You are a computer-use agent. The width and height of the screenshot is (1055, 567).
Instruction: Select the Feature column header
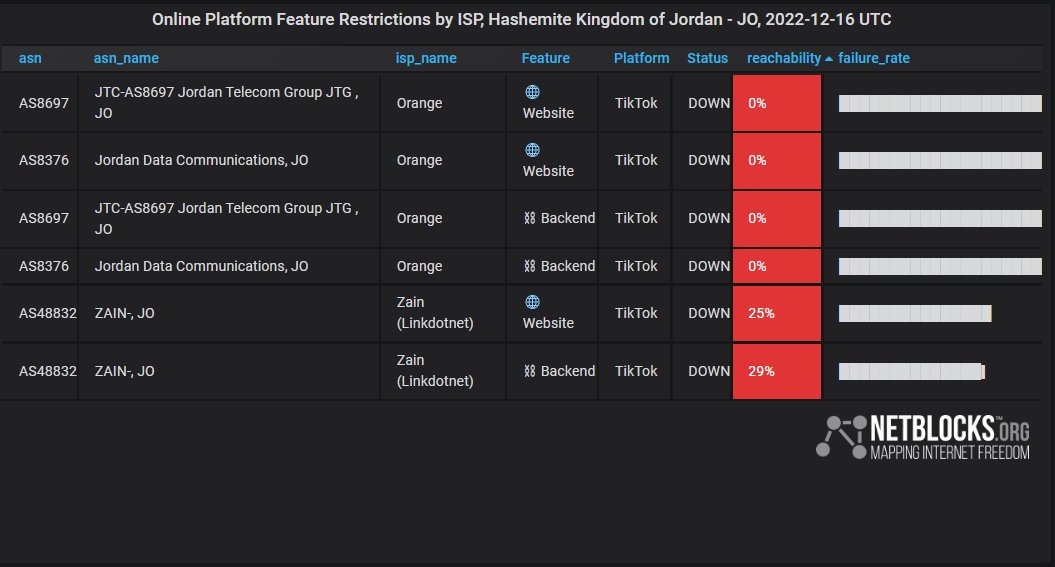click(x=546, y=58)
